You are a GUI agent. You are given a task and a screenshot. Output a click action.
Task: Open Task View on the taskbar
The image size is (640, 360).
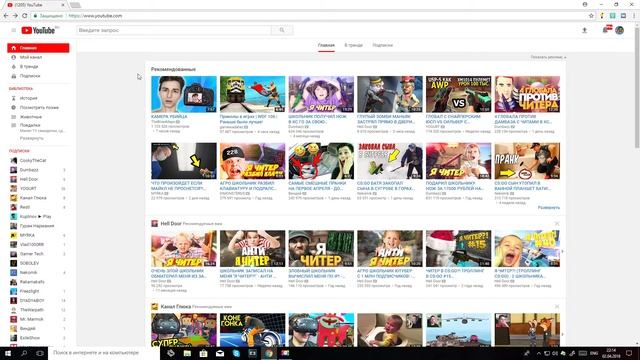(40, 353)
